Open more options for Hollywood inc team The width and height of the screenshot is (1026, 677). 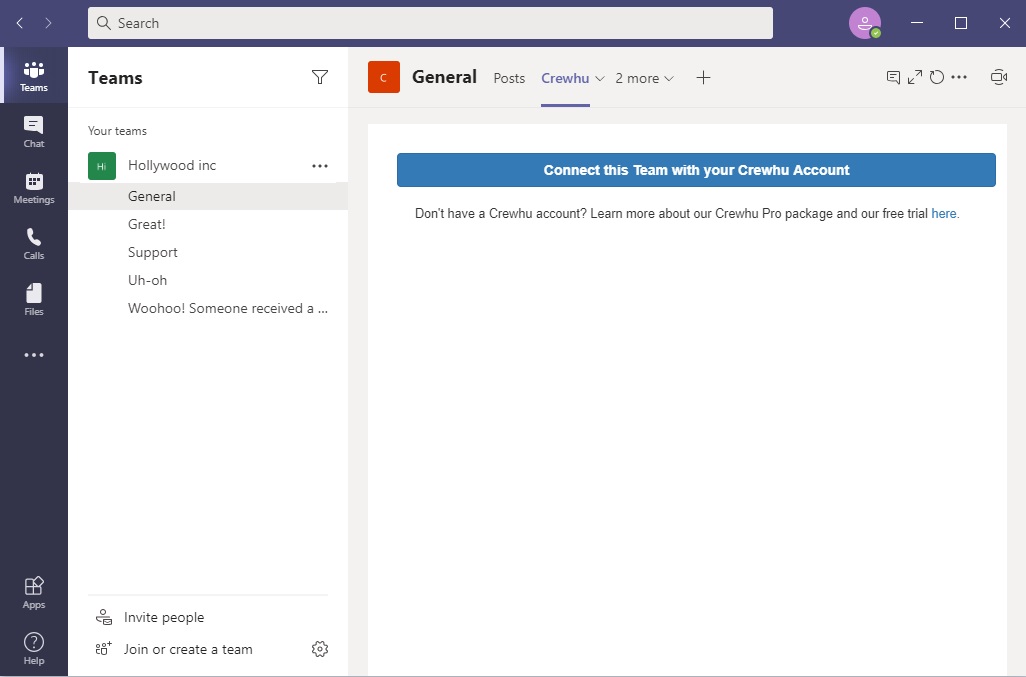319,165
